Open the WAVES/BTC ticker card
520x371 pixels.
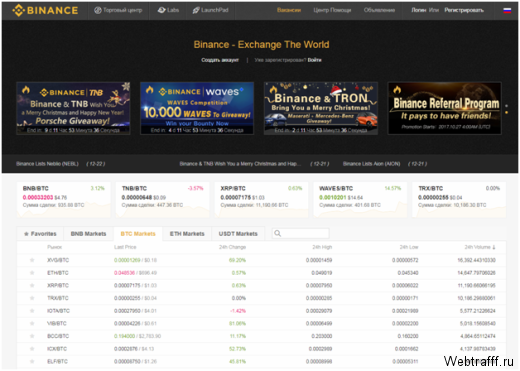coord(360,200)
